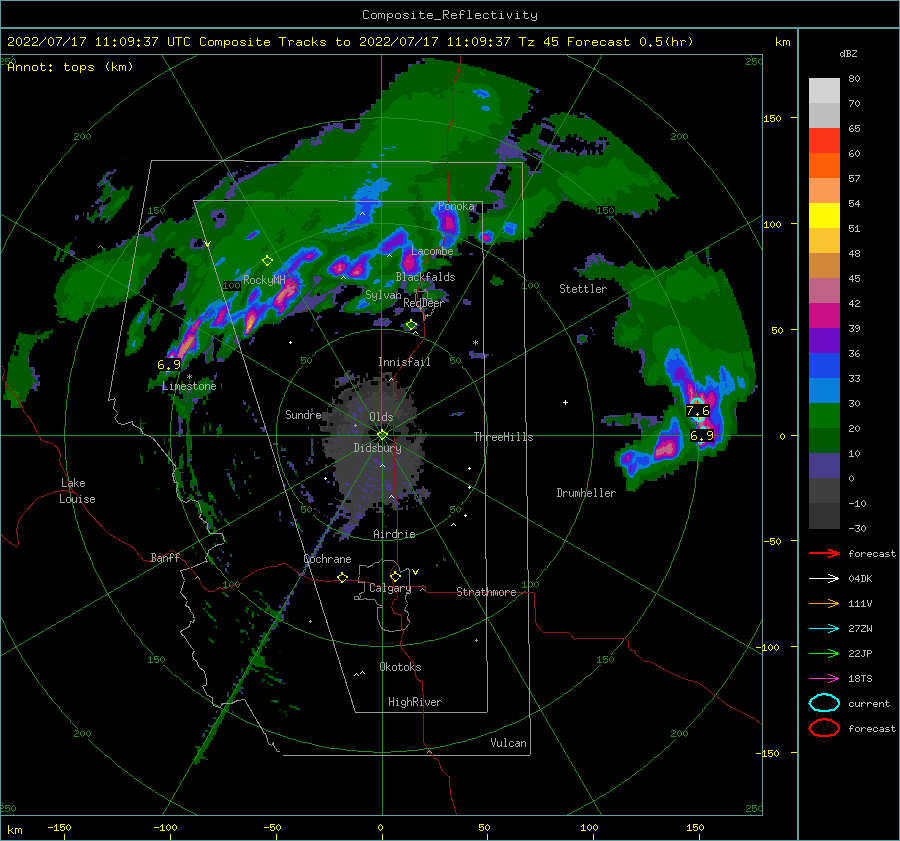Click the Drumheller city label

click(x=586, y=493)
